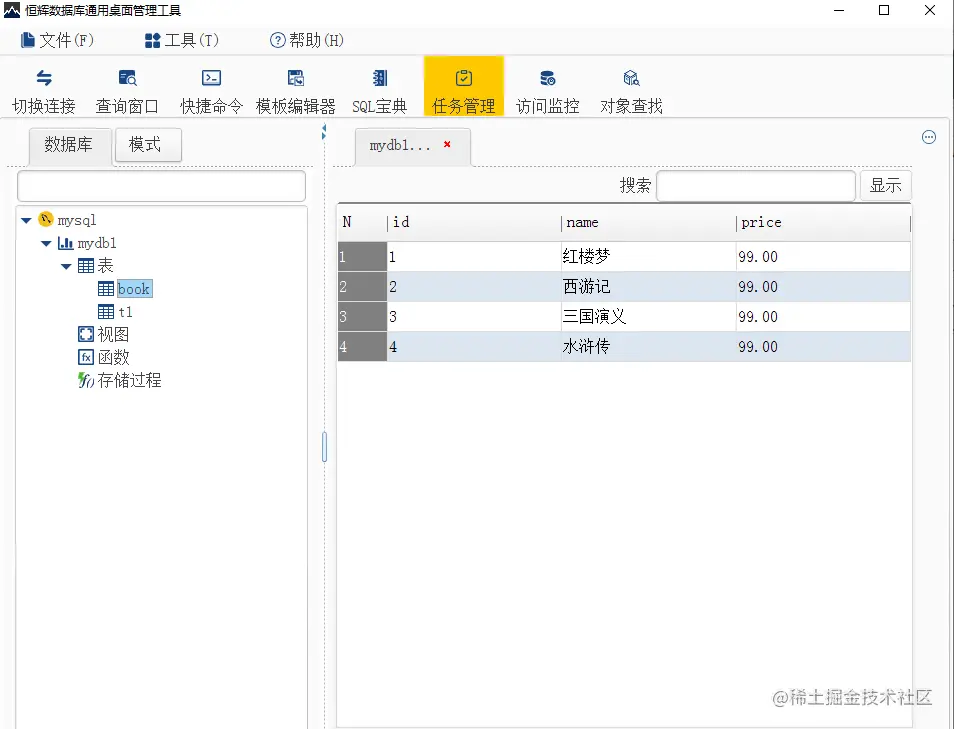This screenshot has height=729, width=954.
Task: Click the 水浒传 name cell
Action: click(x=649, y=346)
